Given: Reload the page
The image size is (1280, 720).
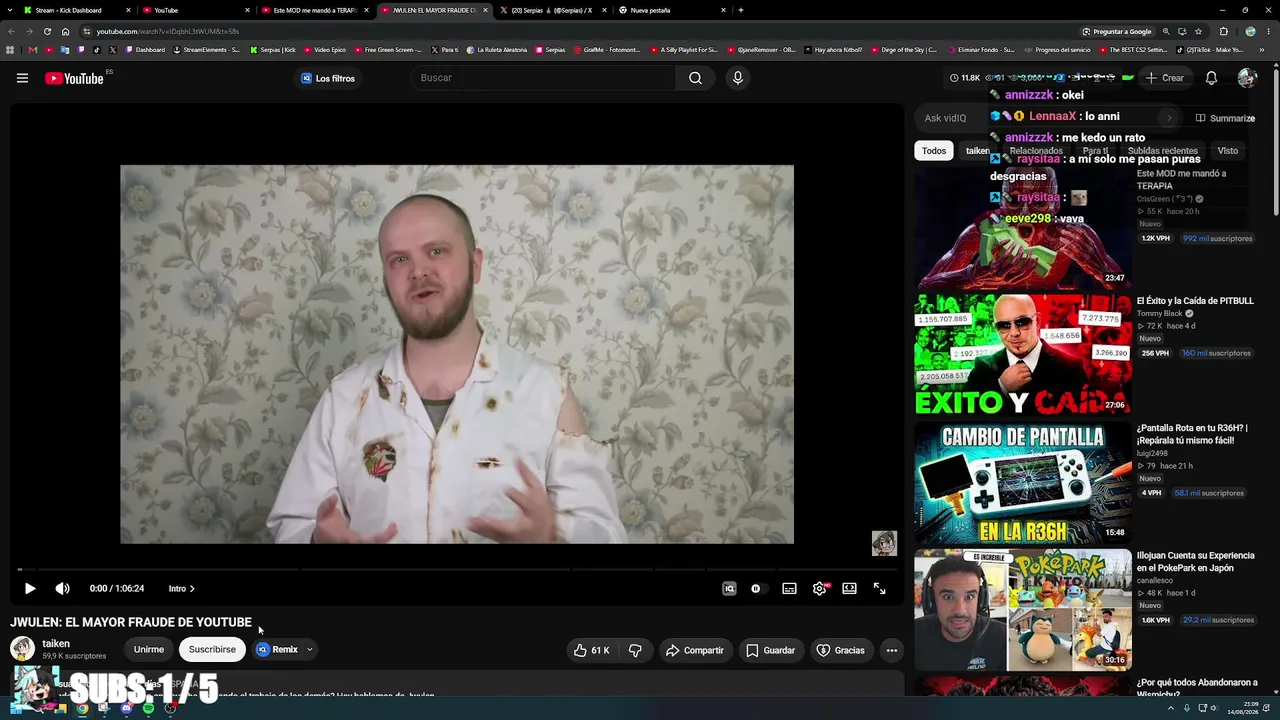Looking at the screenshot, I should tap(47, 31).
